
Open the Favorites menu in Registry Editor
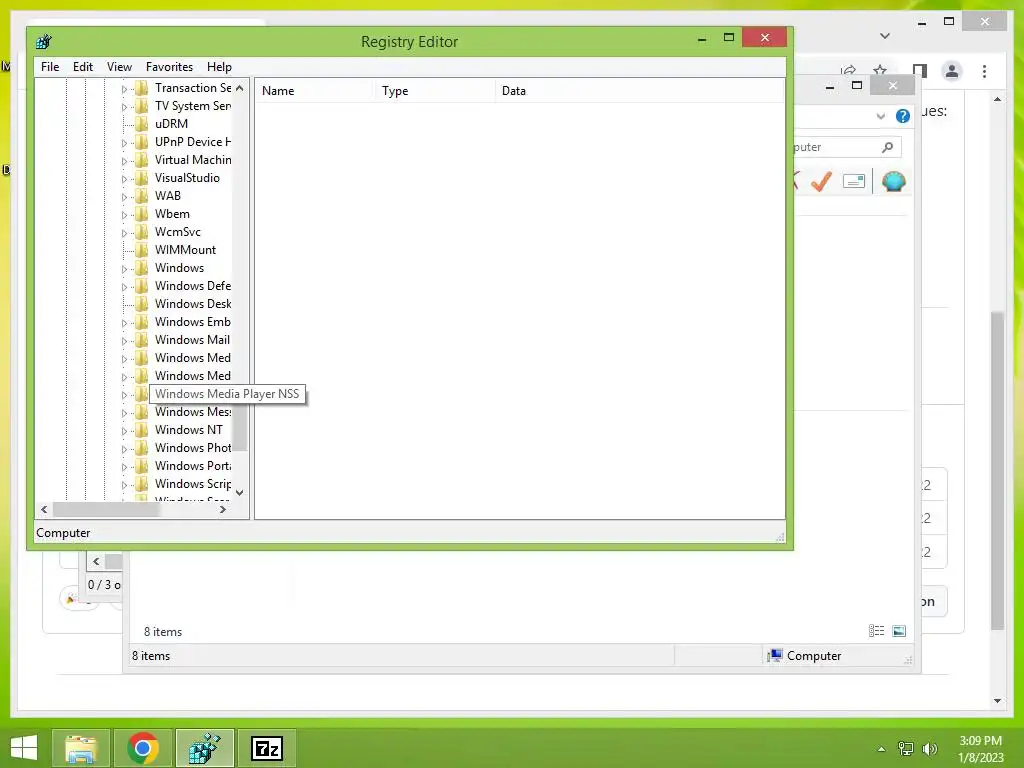[169, 67]
